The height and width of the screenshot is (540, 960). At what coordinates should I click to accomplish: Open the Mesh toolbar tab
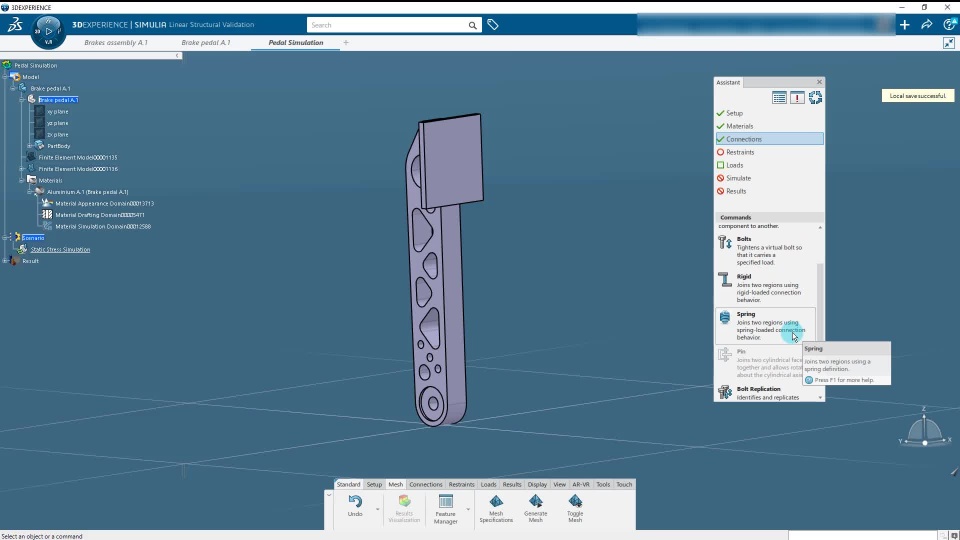[396, 484]
